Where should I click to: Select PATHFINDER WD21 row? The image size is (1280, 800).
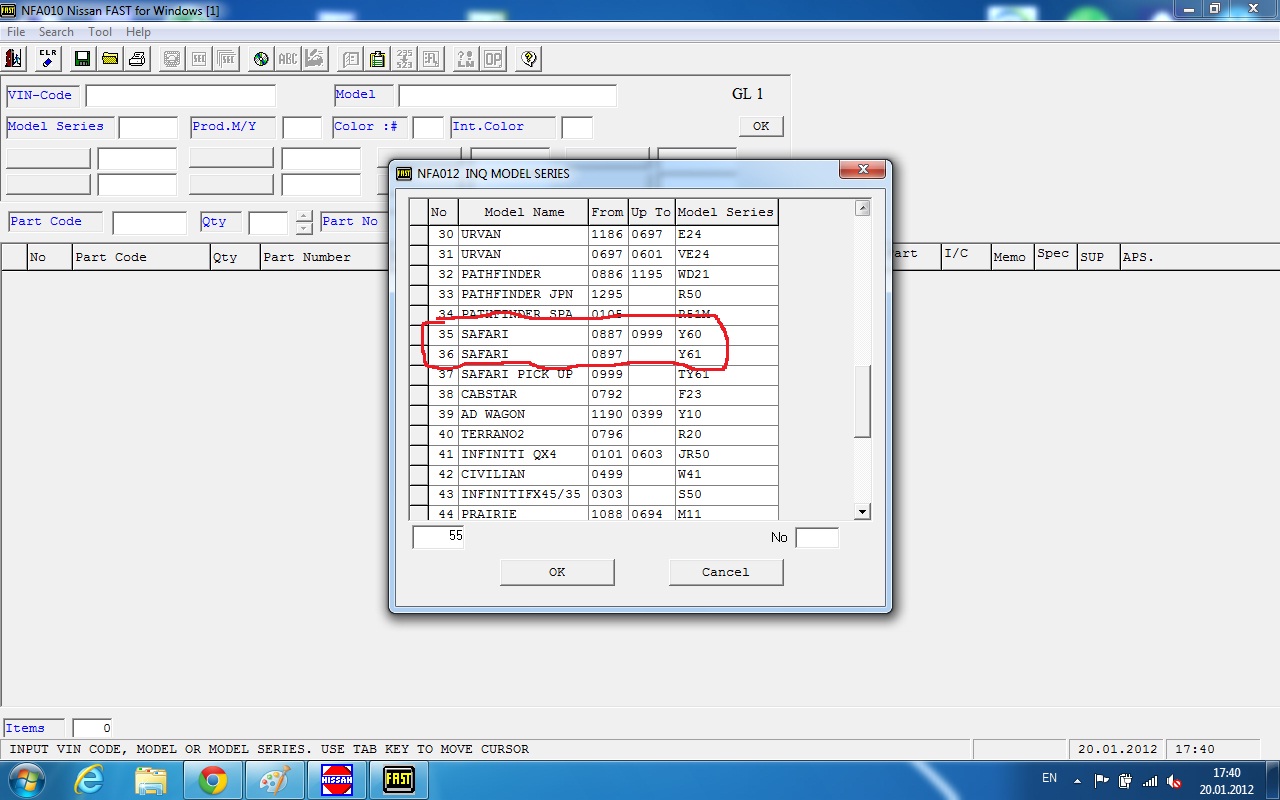click(594, 274)
